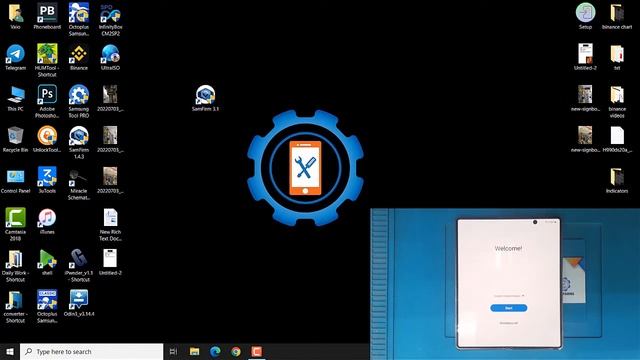Open the txt folder
The width and height of the screenshot is (640, 360).
click(617, 57)
